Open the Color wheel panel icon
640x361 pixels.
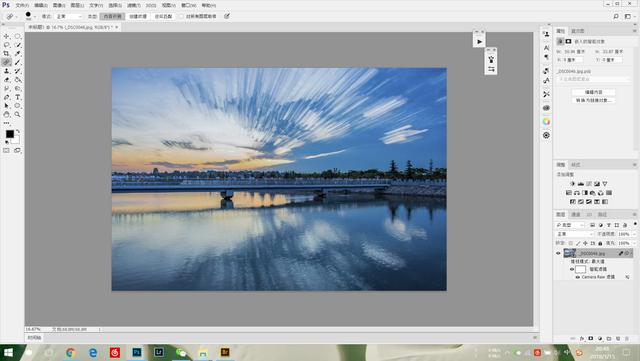pos(547,121)
